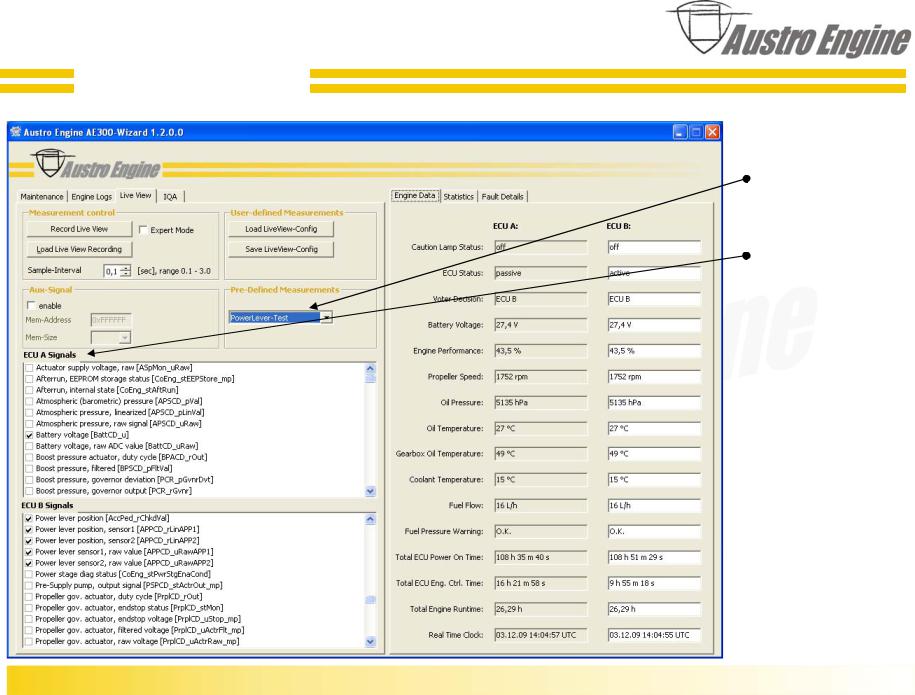Check Afterrun, internal state signal
The height and width of the screenshot is (695, 915).
(29, 390)
